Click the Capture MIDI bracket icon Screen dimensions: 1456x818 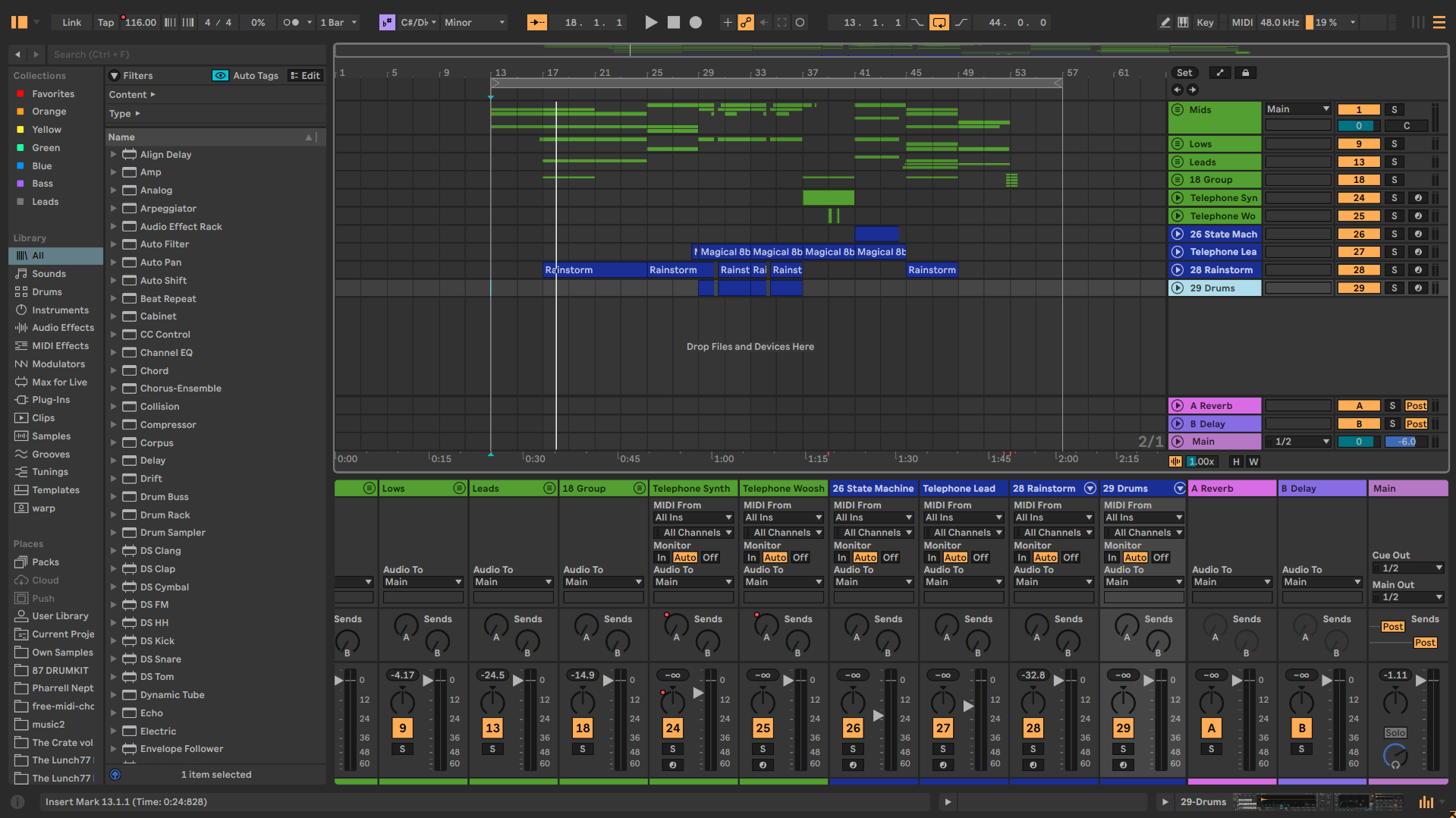click(x=781, y=22)
